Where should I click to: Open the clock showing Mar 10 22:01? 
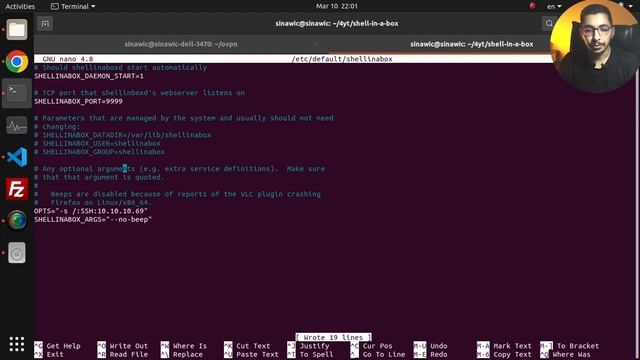coord(336,6)
